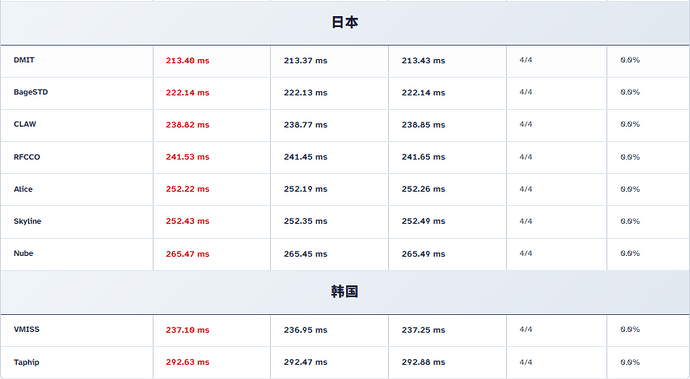The height and width of the screenshot is (379, 690).
Task: Select the DMIT row name
Action: click(24, 60)
